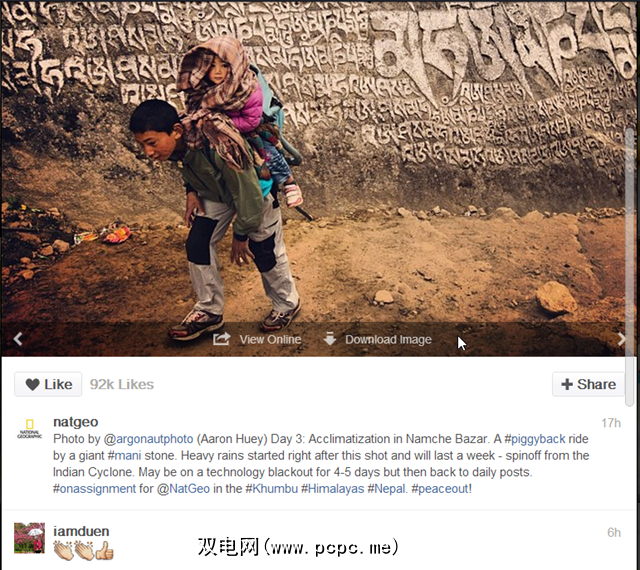Show the 92k Likes list
This screenshot has height=570, width=640.
pyautogui.click(x=122, y=384)
